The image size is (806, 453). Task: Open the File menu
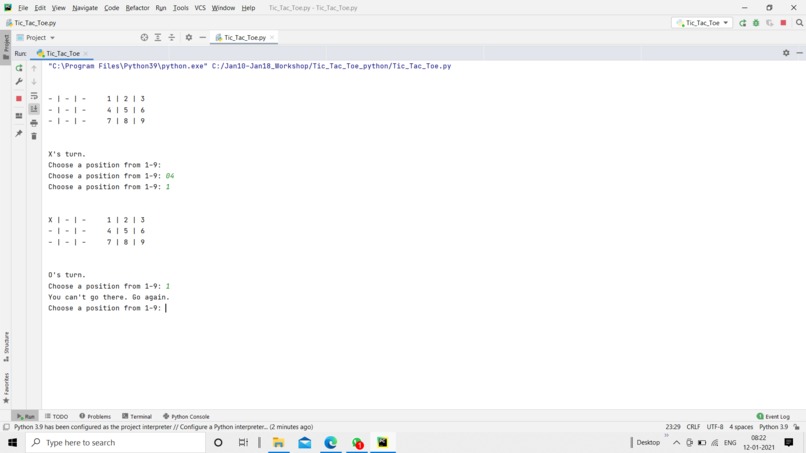coord(23,8)
